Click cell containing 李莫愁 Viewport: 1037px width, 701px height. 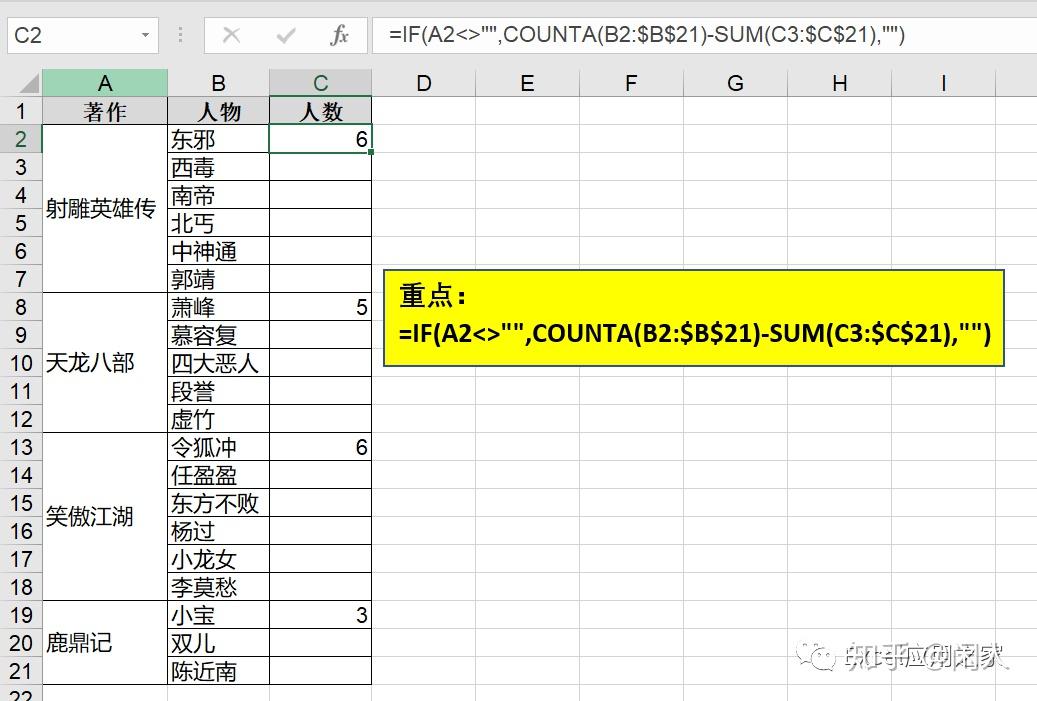[218, 587]
